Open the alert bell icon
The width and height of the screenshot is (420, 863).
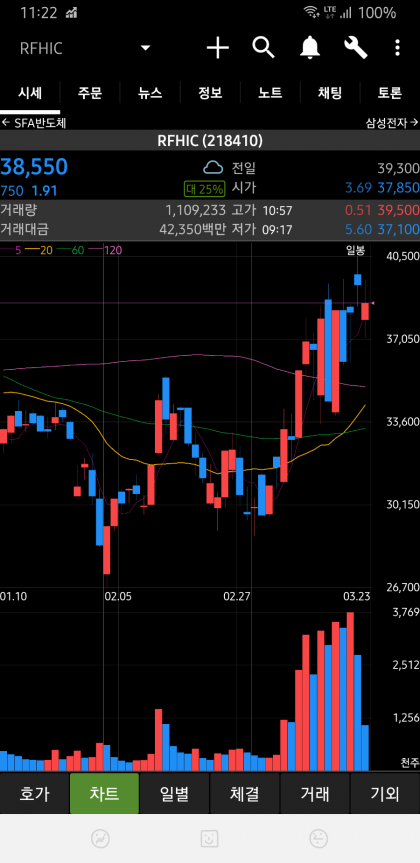[x=310, y=48]
